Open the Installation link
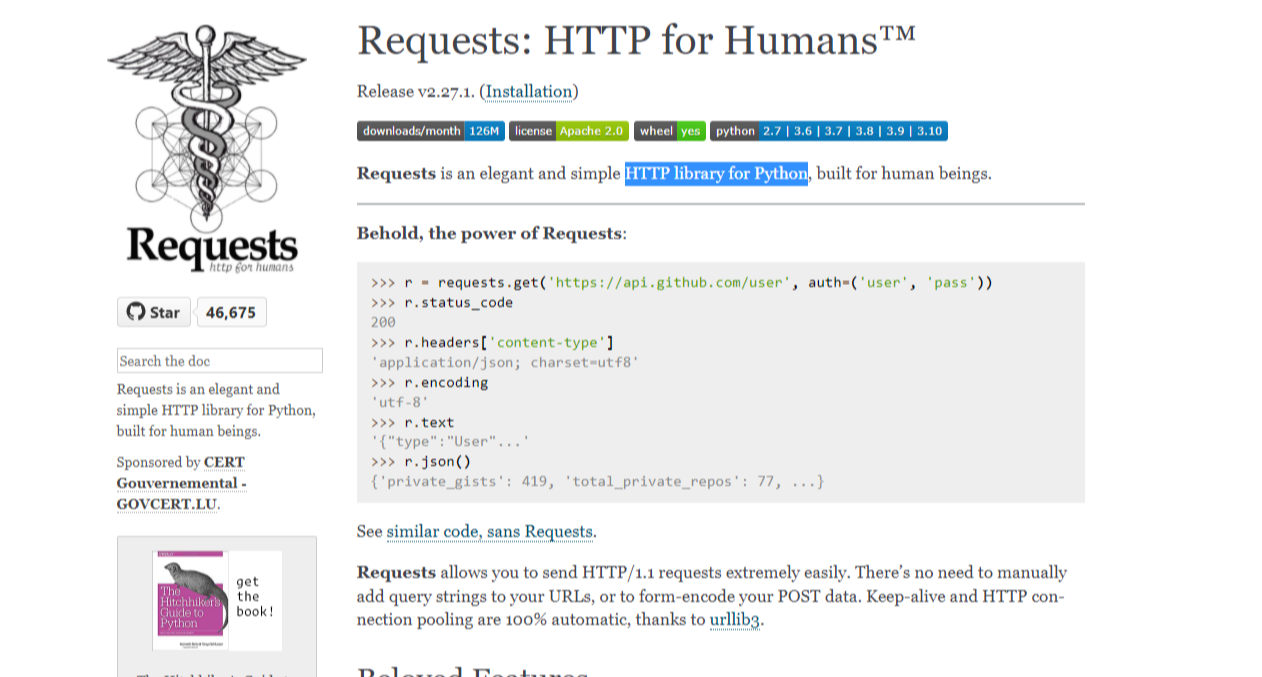 pyautogui.click(x=529, y=91)
